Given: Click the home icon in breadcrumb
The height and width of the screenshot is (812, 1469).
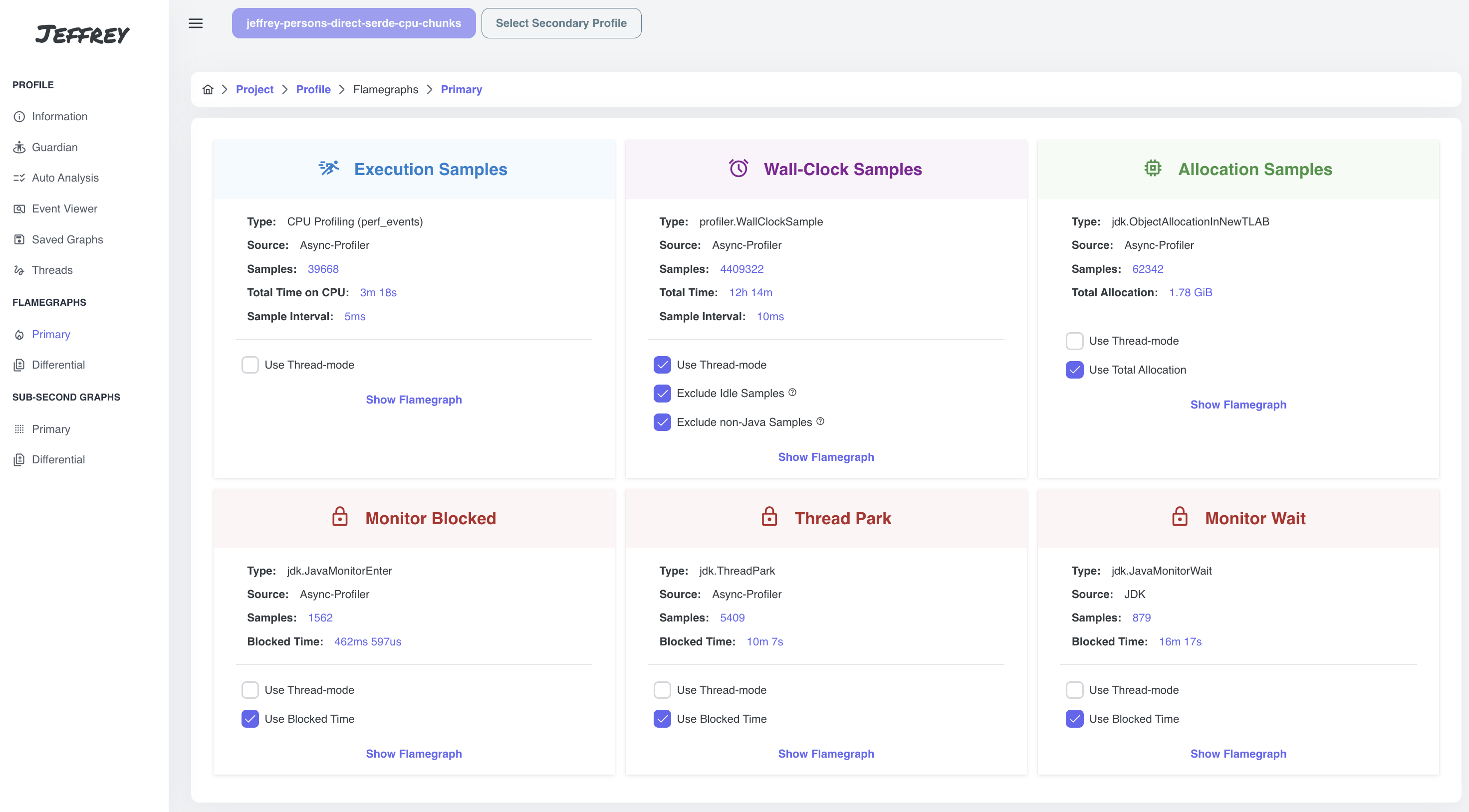Looking at the screenshot, I should (208, 89).
